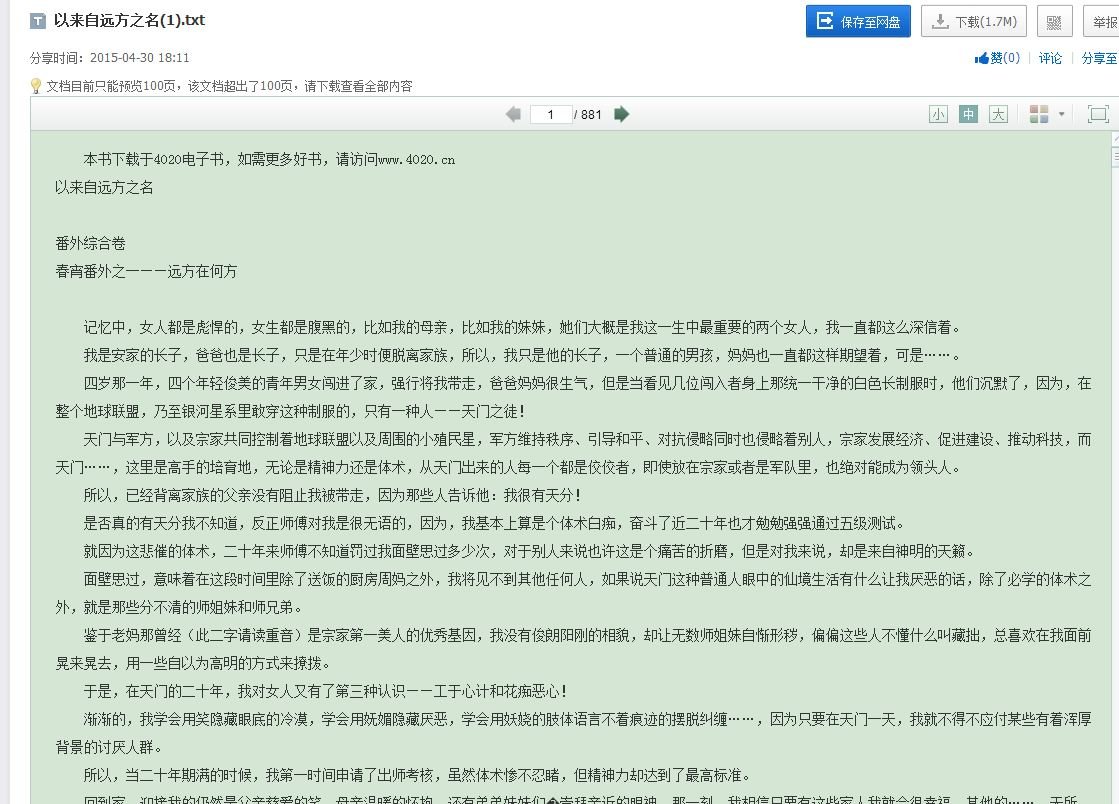Switch font size to 小 (small)
Screen dimensions: 1119x804
click(x=938, y=114)
